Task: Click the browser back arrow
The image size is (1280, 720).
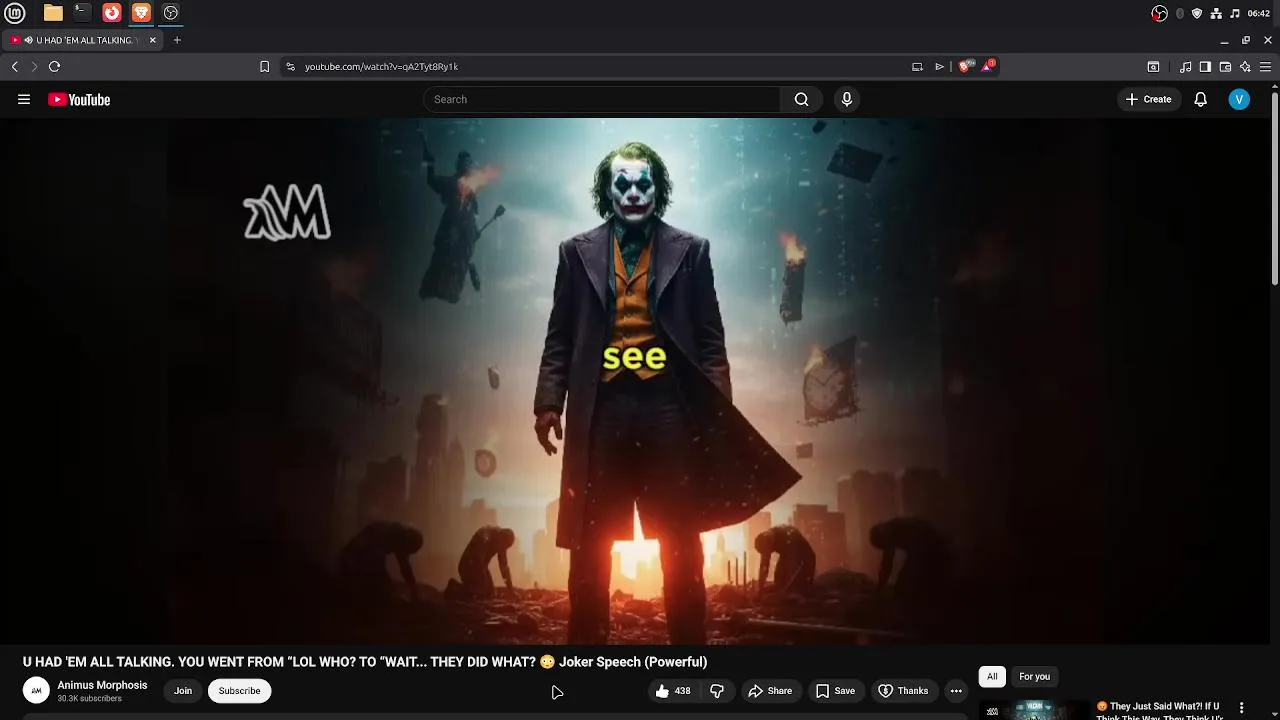Action: point(15,66)
